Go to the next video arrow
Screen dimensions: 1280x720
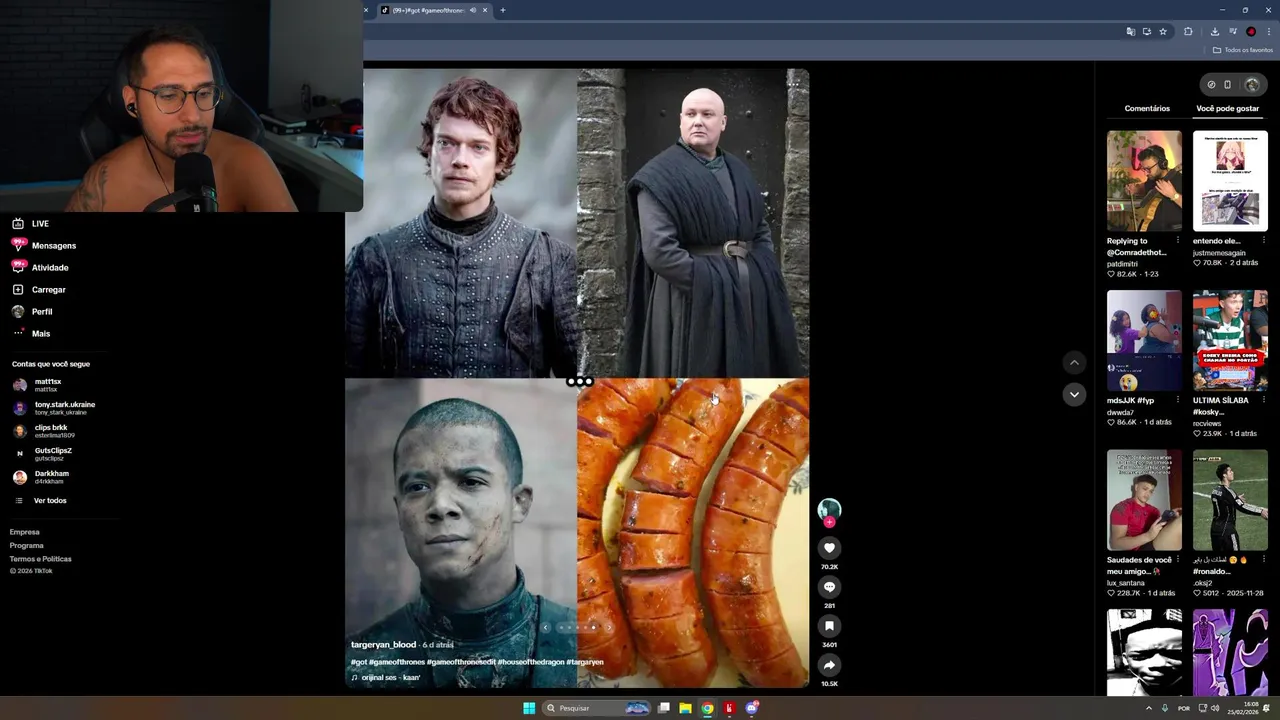(x=1074, y=394)
